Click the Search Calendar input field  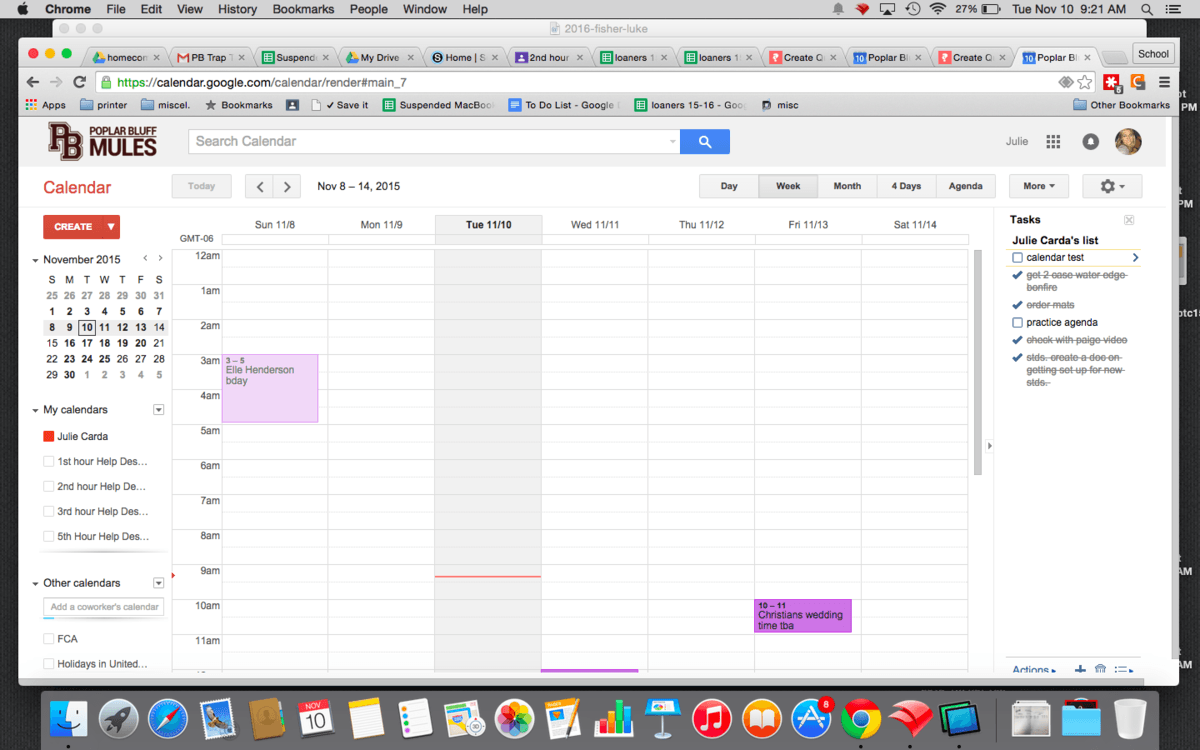430,142
